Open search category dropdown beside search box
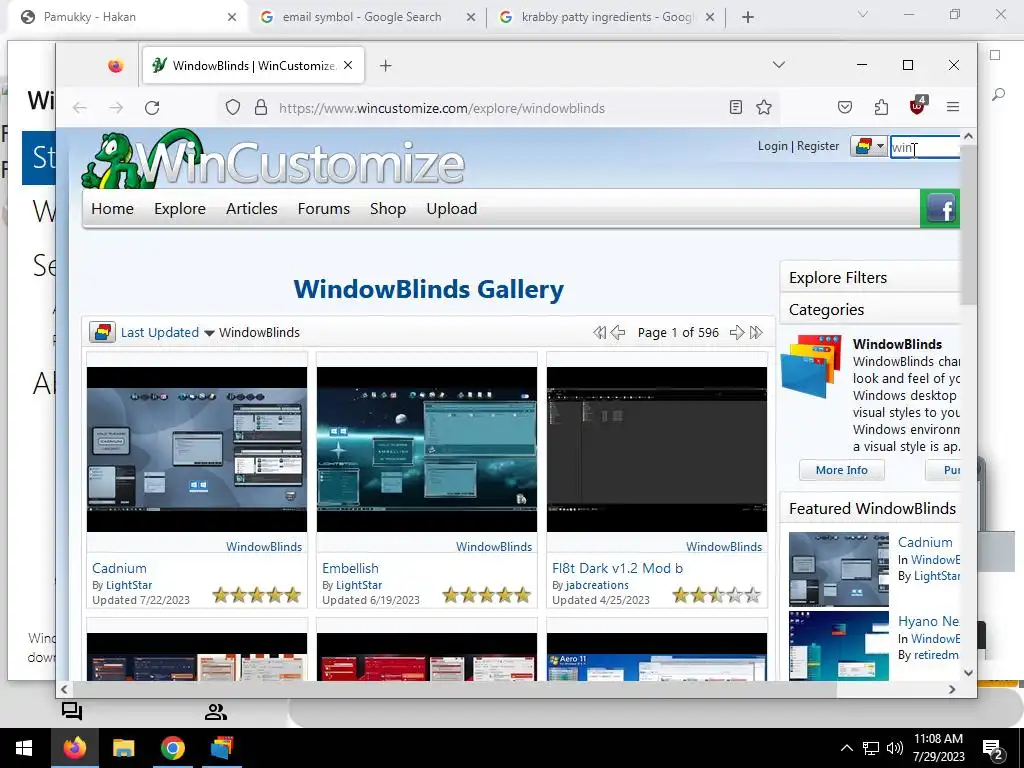 869,146
